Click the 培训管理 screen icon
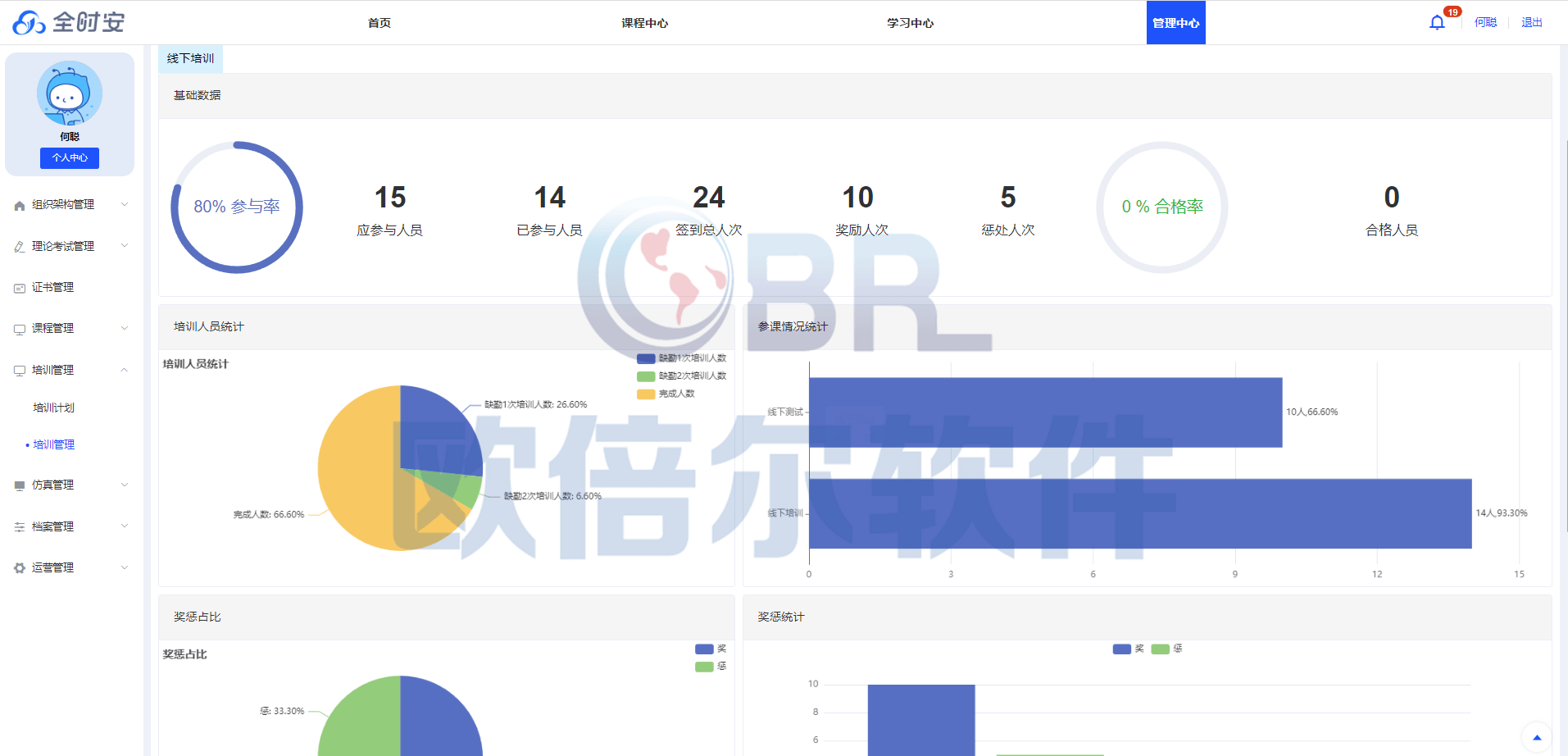 20,371
